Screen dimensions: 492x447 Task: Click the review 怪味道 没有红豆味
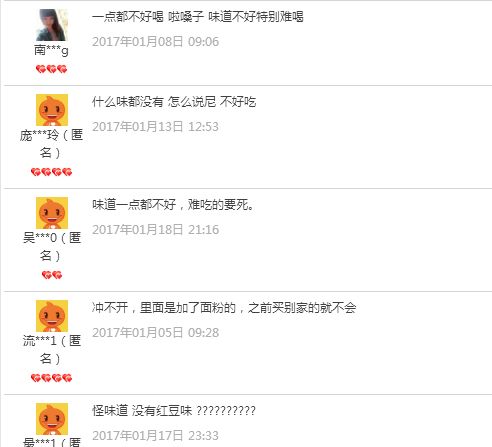(x=174, y=410)
